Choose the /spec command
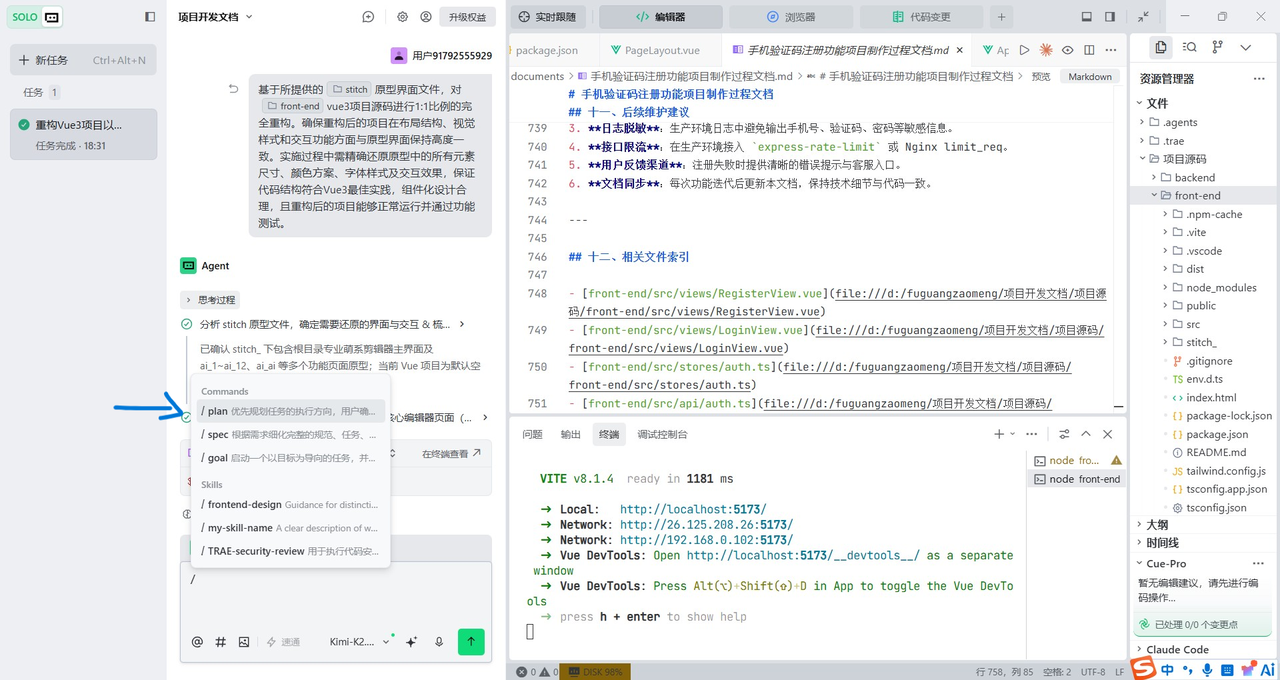Image resolution: width=1280 pixels, height=680 pixels. click(x=288, y=435)
